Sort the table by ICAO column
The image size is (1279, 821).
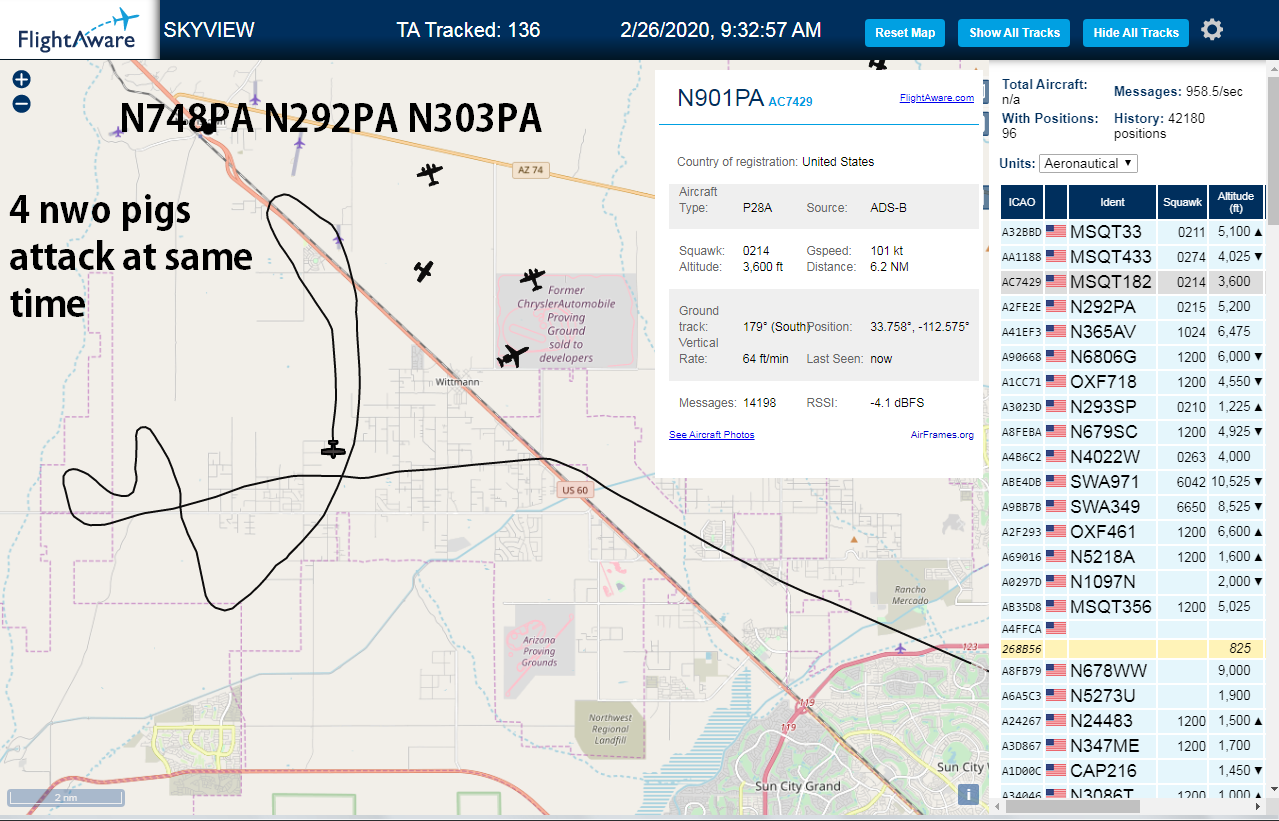1022,202
